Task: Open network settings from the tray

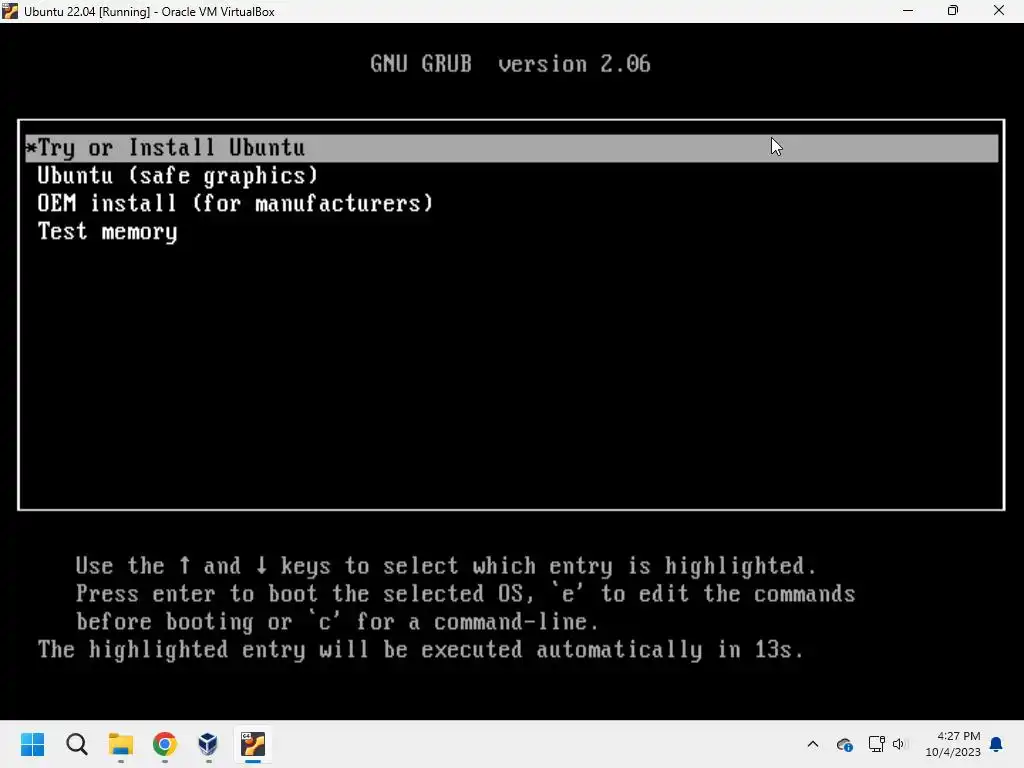Action: pos(876,744)
